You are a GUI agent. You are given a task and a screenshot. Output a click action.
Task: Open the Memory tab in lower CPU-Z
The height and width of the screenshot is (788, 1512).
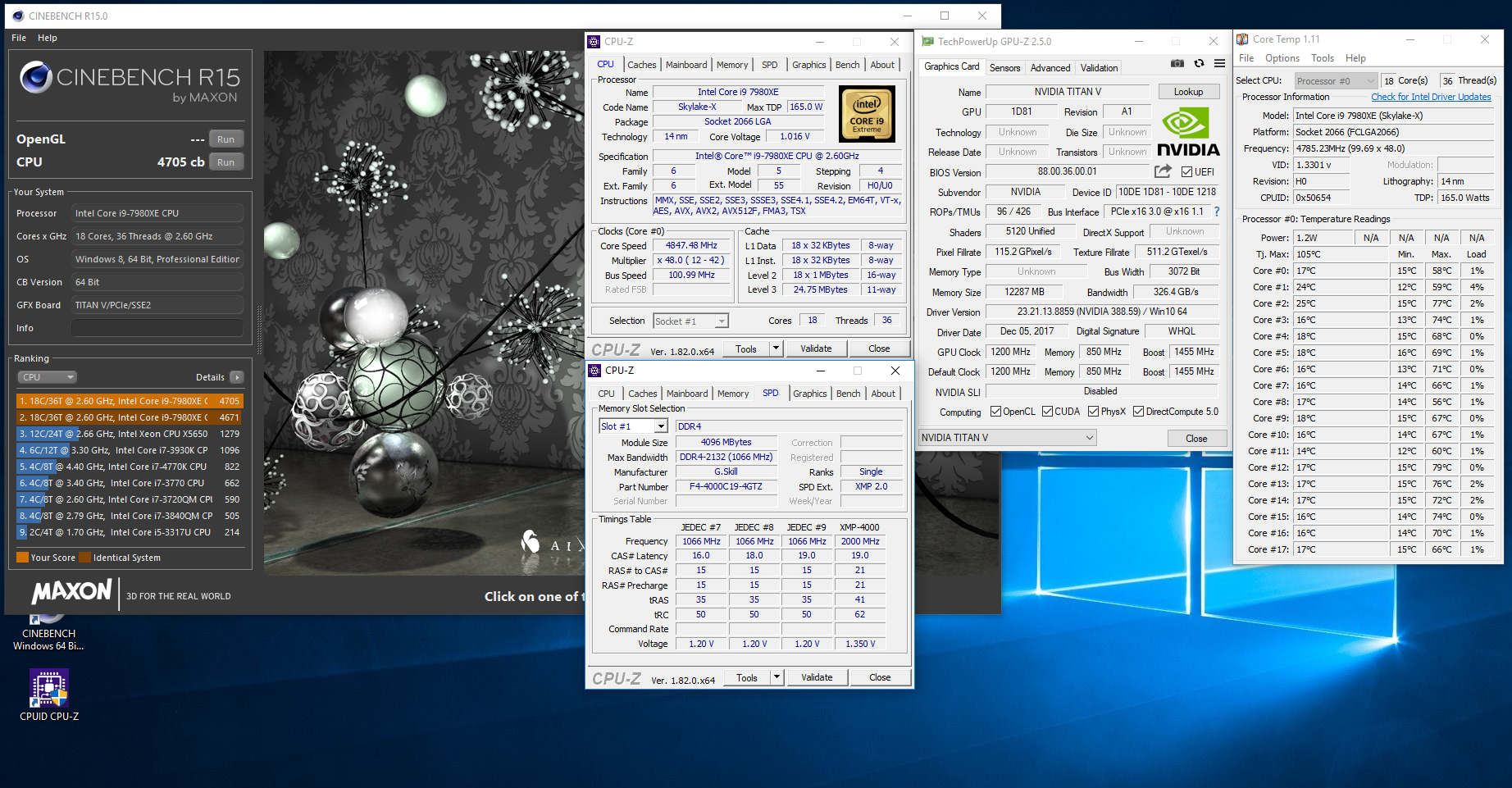pyautogui.click(x=733, y=394)
